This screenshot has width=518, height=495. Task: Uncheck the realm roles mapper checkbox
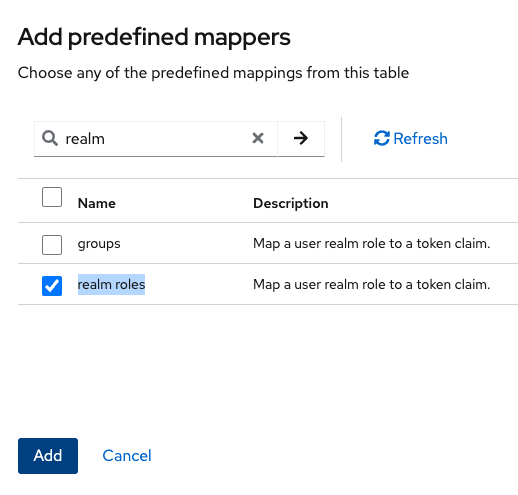[x=52, y=286]
